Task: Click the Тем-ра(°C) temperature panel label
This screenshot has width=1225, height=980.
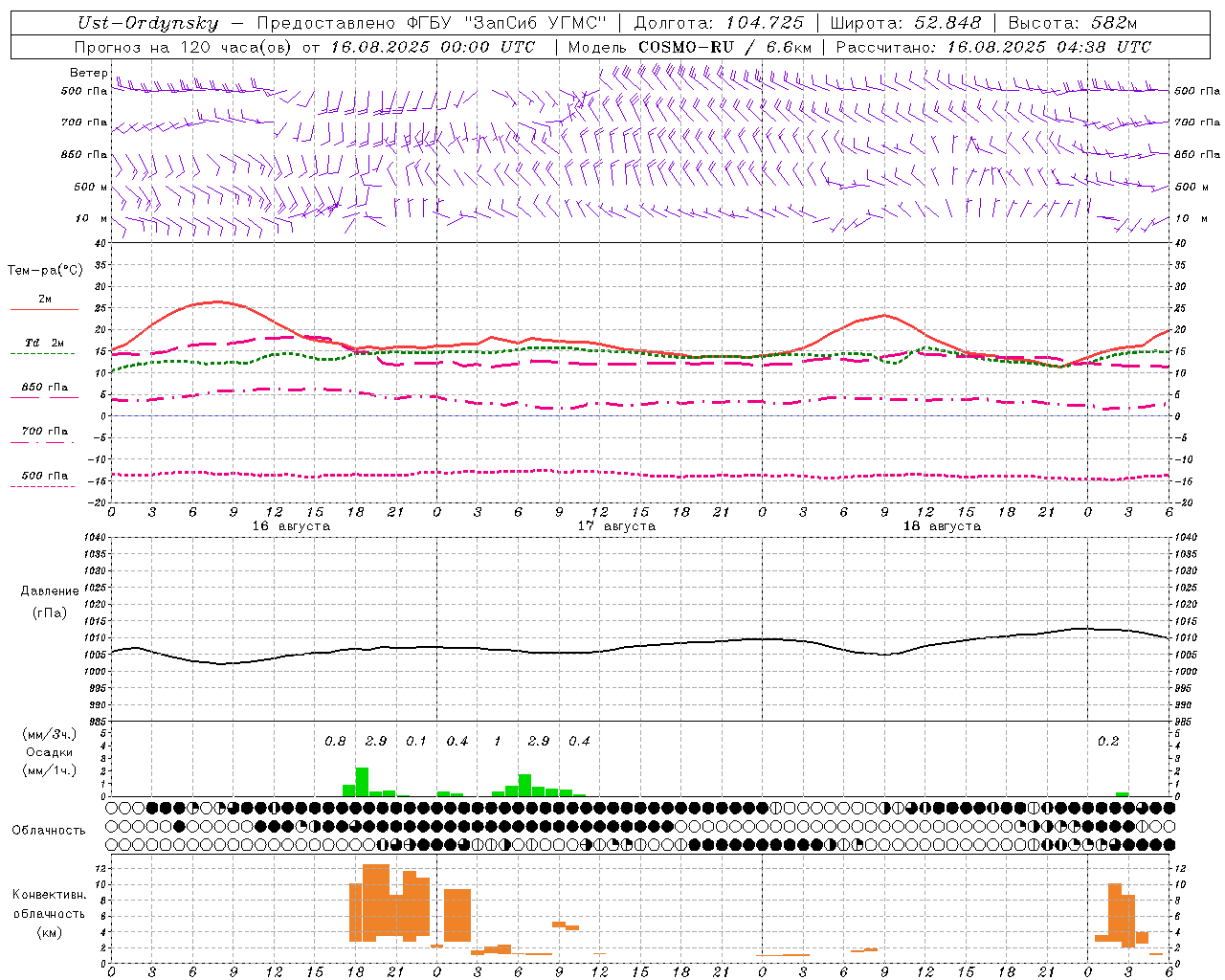Action: pos(45,271)
